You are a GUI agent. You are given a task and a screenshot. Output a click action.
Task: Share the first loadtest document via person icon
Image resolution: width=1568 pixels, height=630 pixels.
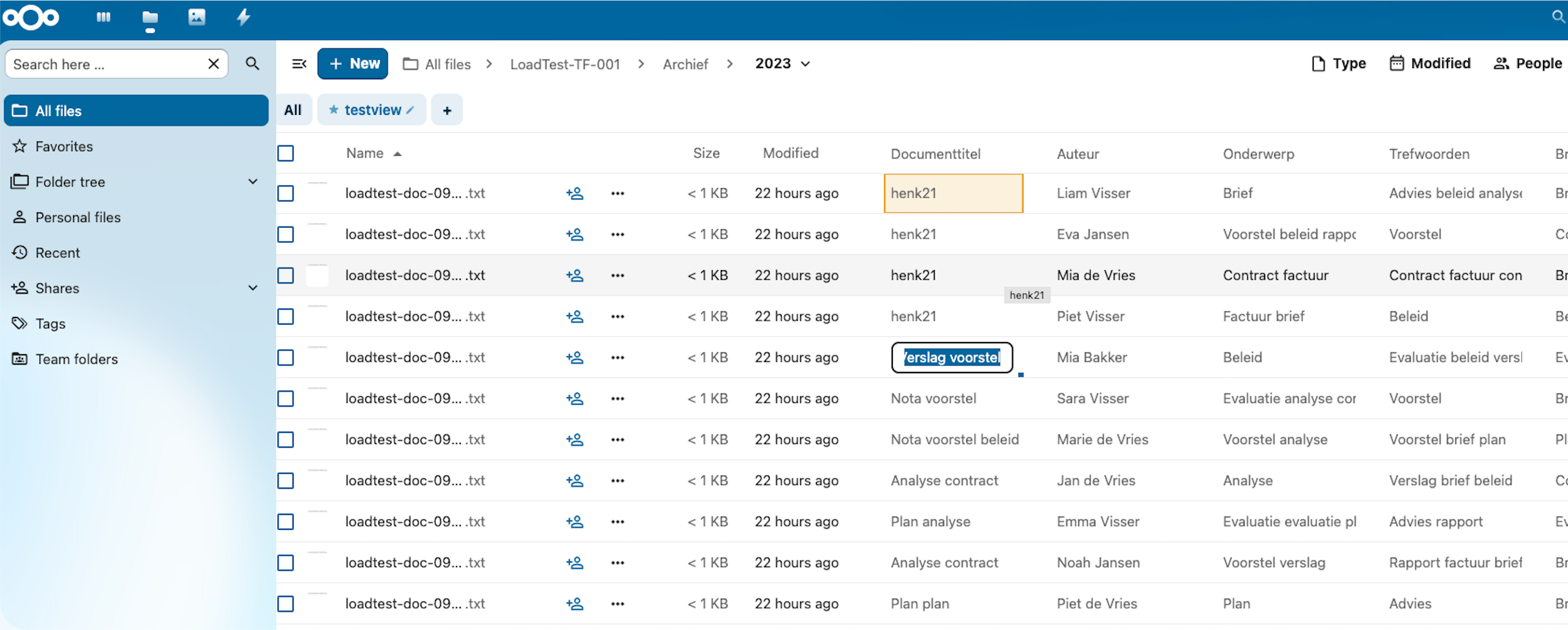[x=575, y=193]
